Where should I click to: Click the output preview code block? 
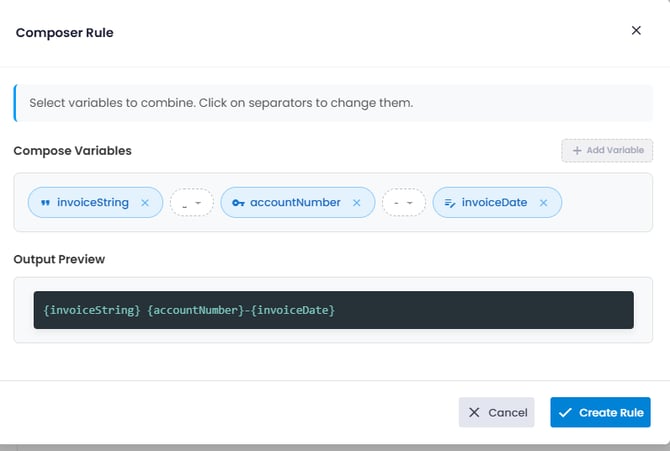click(x=333, y=311)
